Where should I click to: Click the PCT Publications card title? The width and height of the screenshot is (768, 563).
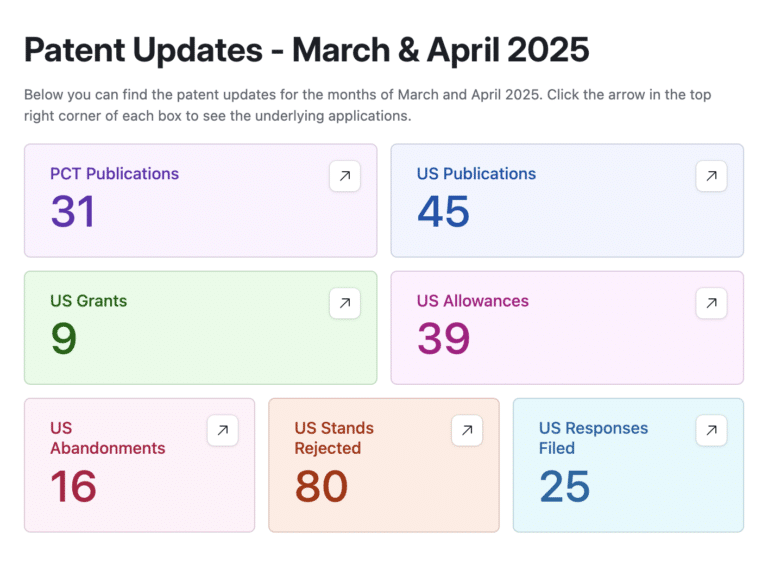(x=114, y=174)
